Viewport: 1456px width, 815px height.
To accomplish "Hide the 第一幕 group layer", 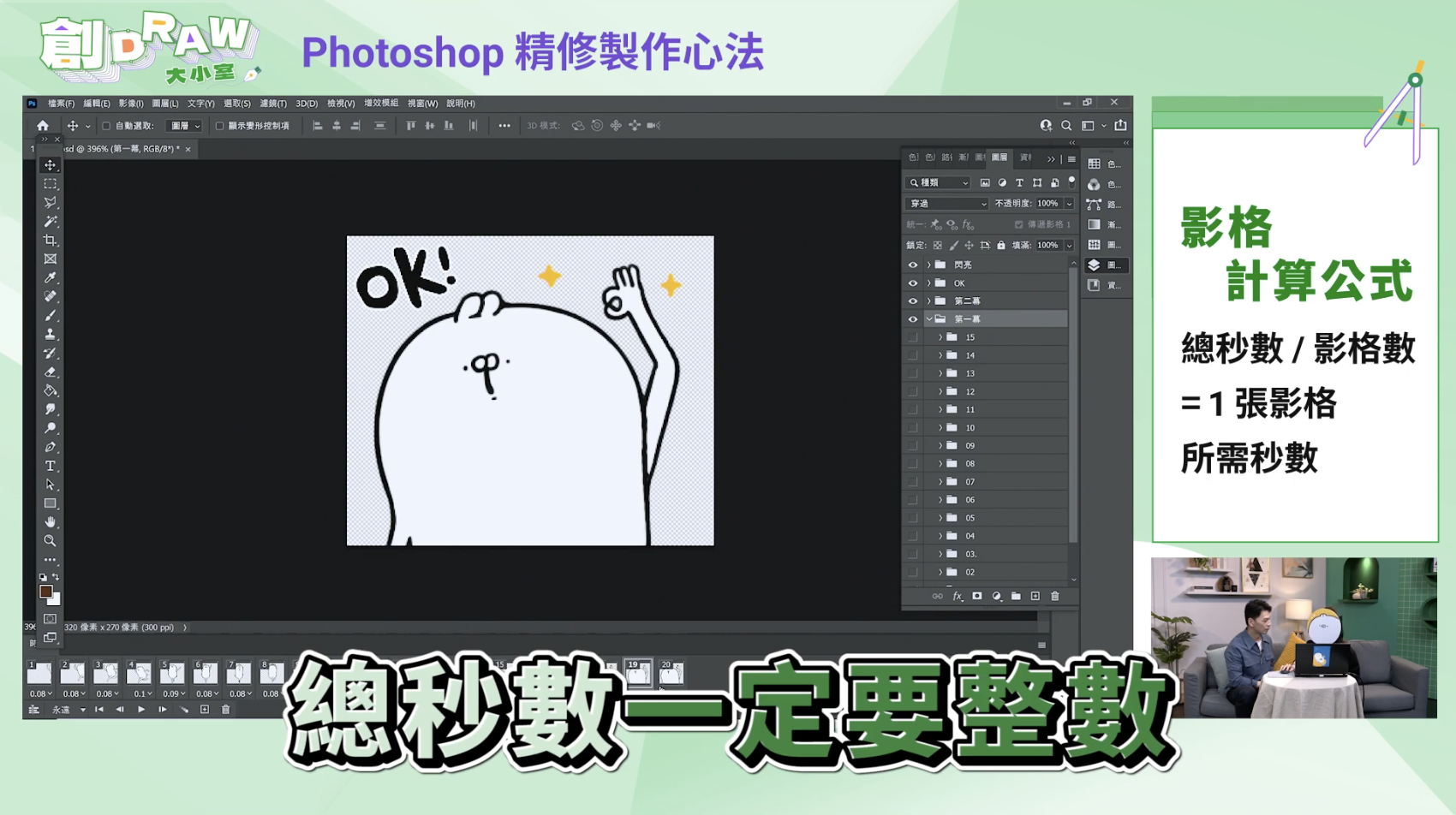I will click(913, 319).
